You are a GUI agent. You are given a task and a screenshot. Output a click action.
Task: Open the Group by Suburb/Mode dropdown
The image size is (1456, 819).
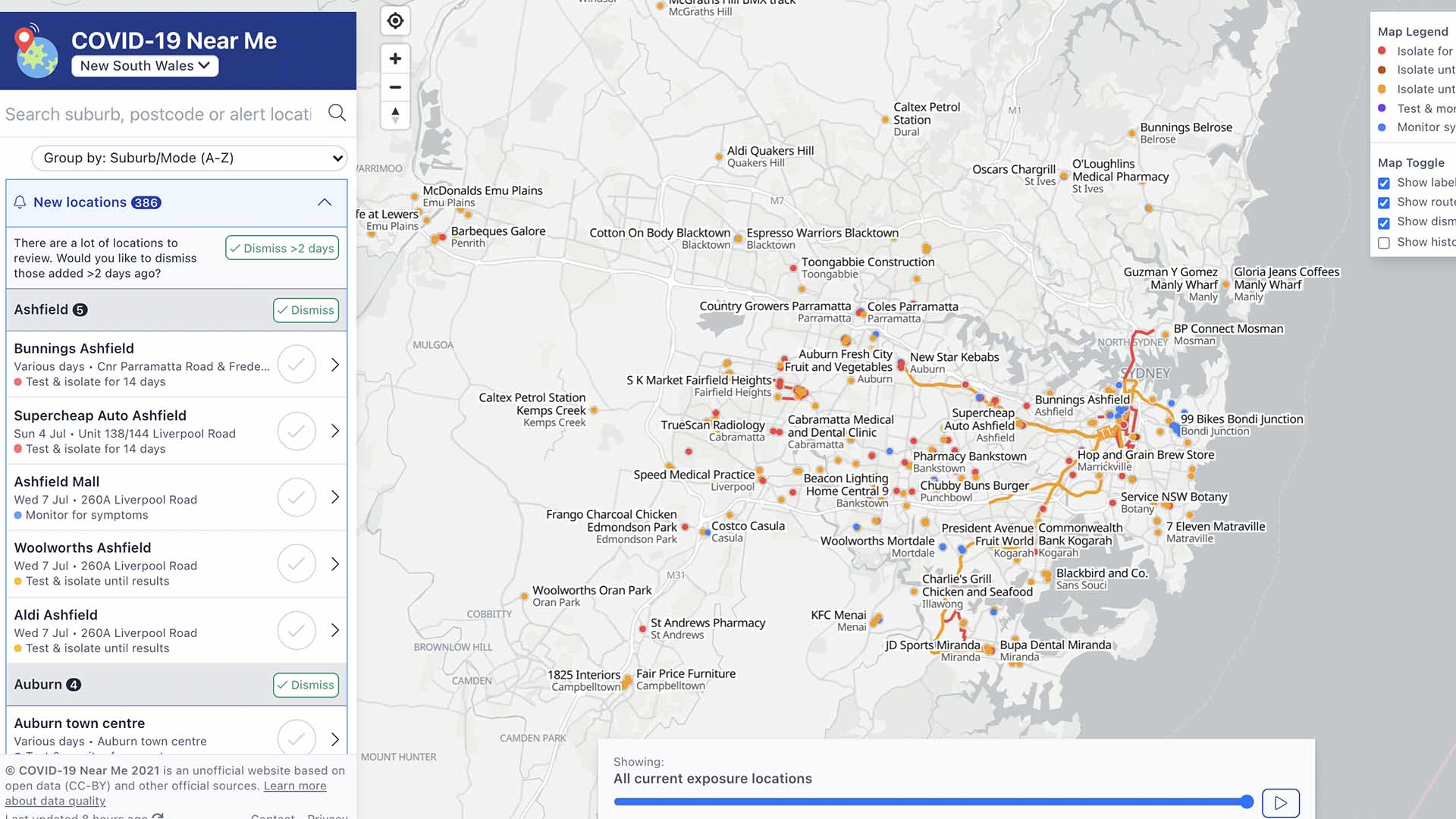(x=190, y=158)
